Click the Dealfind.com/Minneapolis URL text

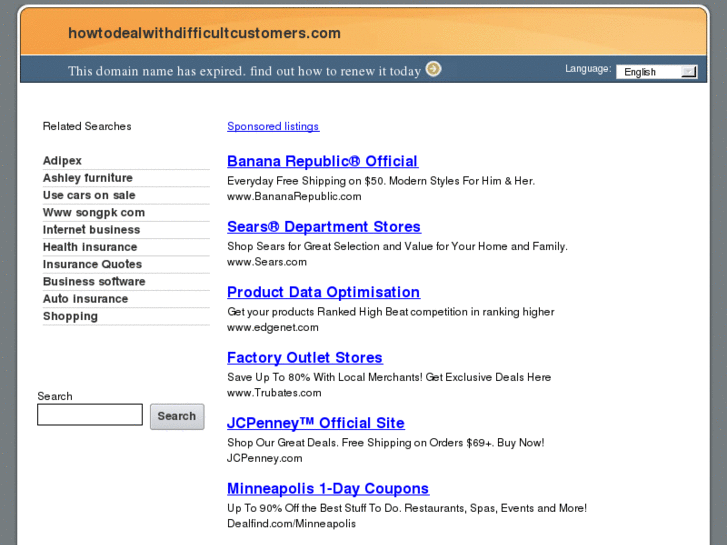pos(291,523)
